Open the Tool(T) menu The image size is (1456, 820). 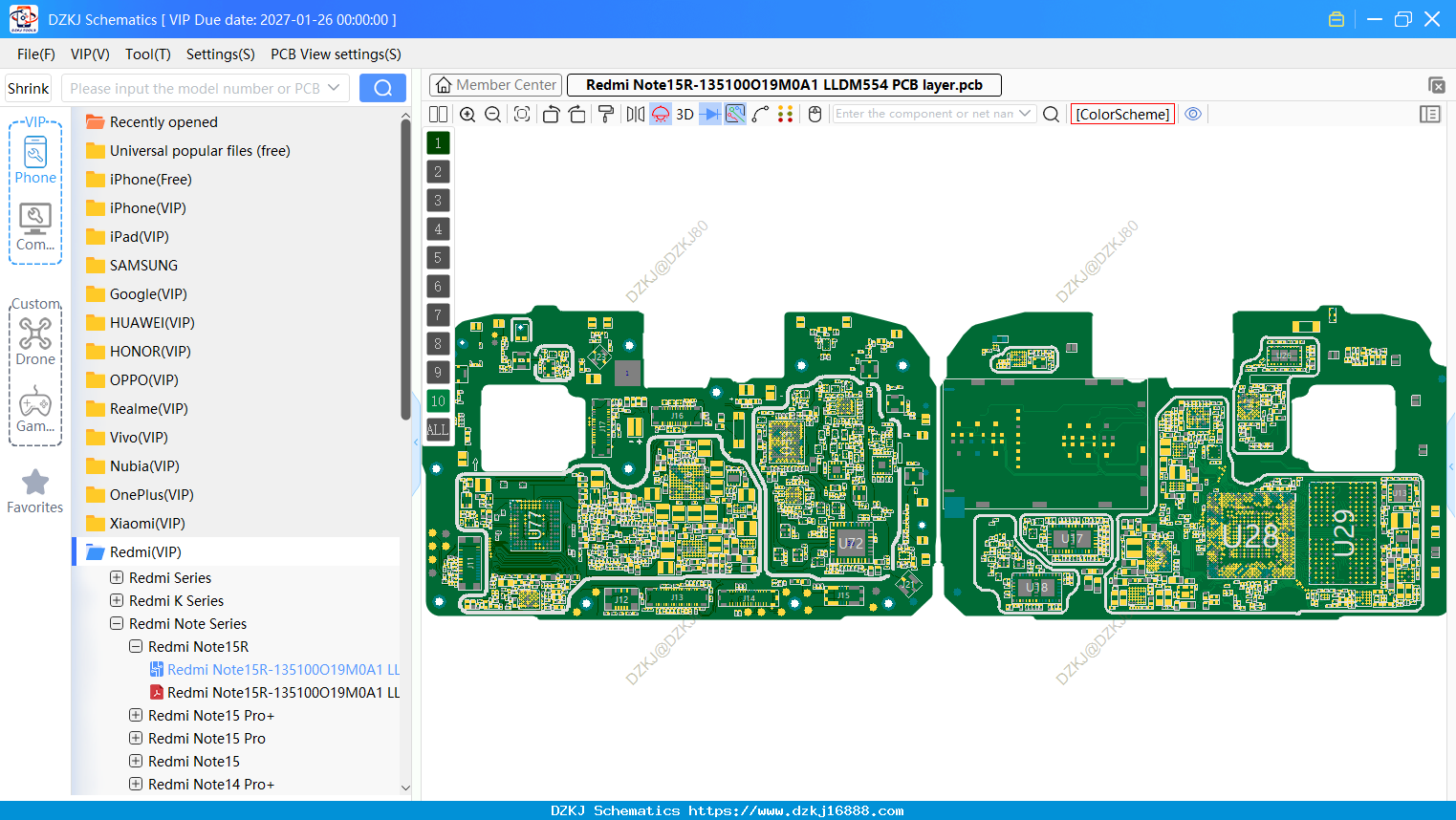click(148, 54)
